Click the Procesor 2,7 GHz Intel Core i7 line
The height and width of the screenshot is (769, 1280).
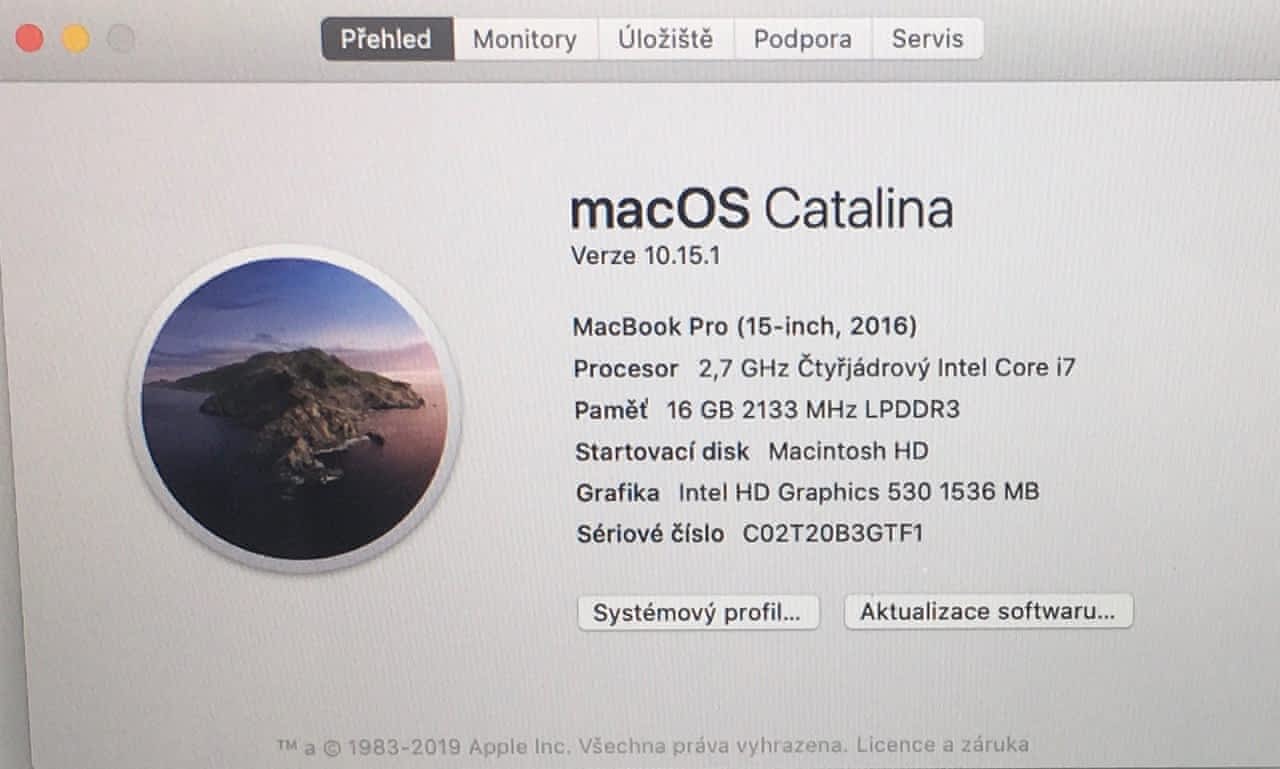coord(824,368)
